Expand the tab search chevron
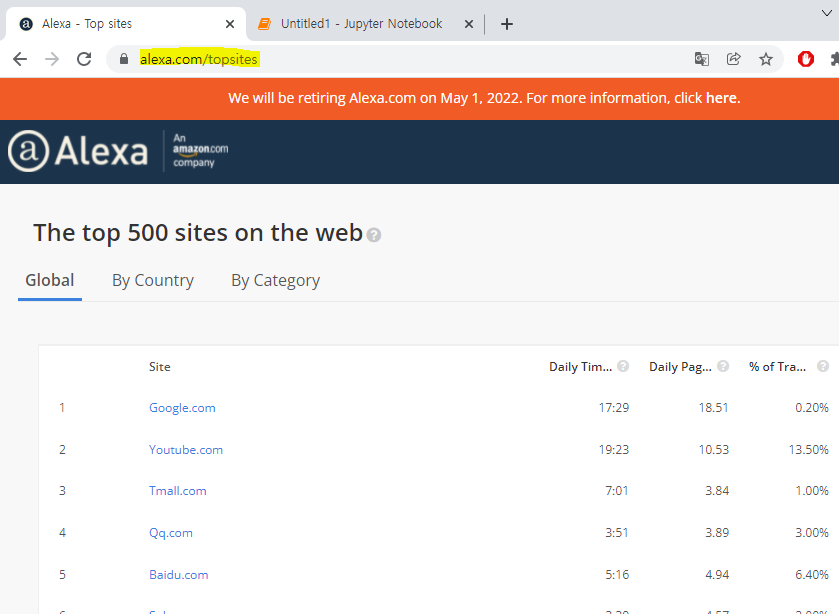This screenshot has width=839, height=614. tap(827, 13)
